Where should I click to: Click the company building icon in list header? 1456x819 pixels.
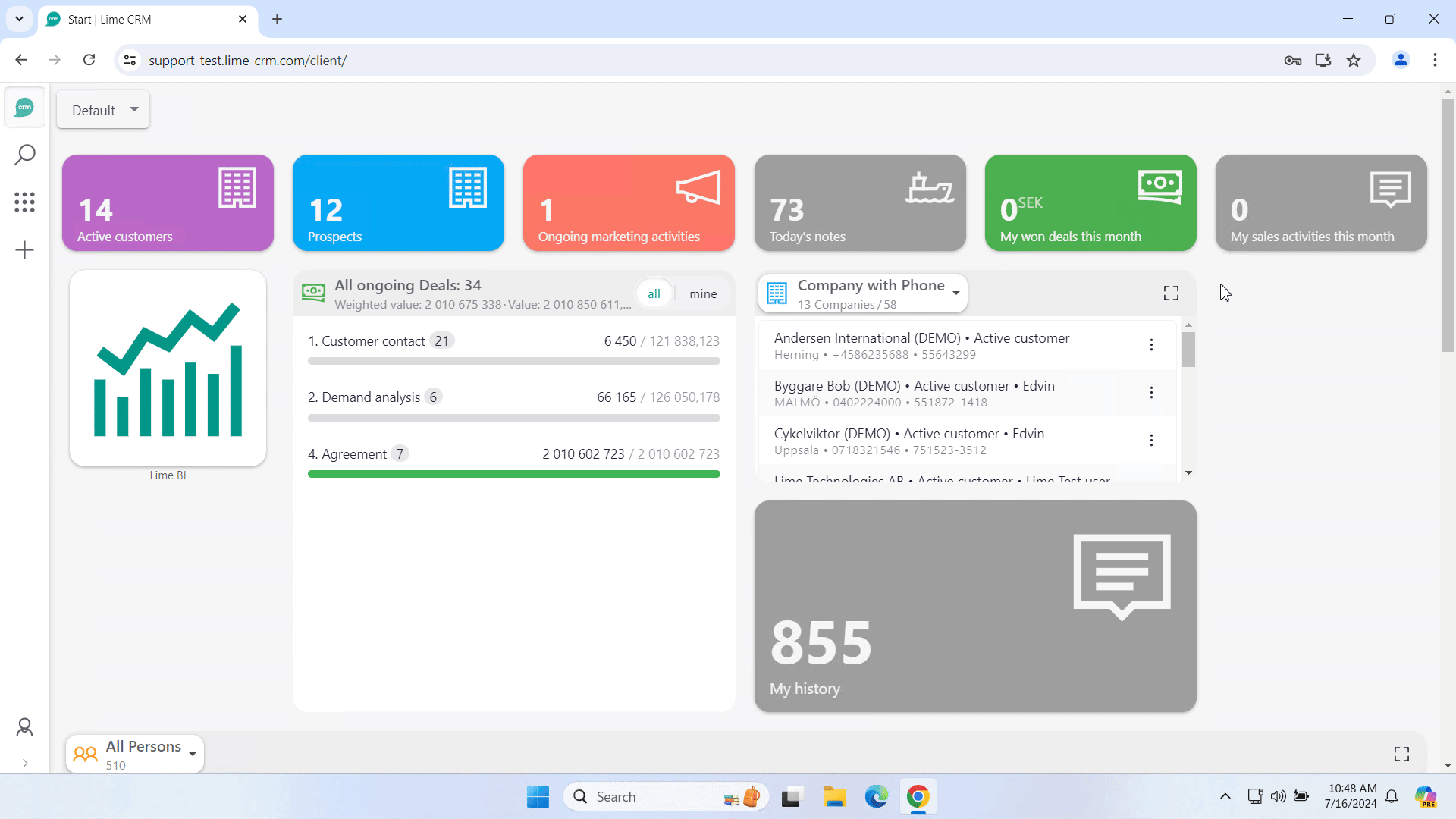coord(777,293)
